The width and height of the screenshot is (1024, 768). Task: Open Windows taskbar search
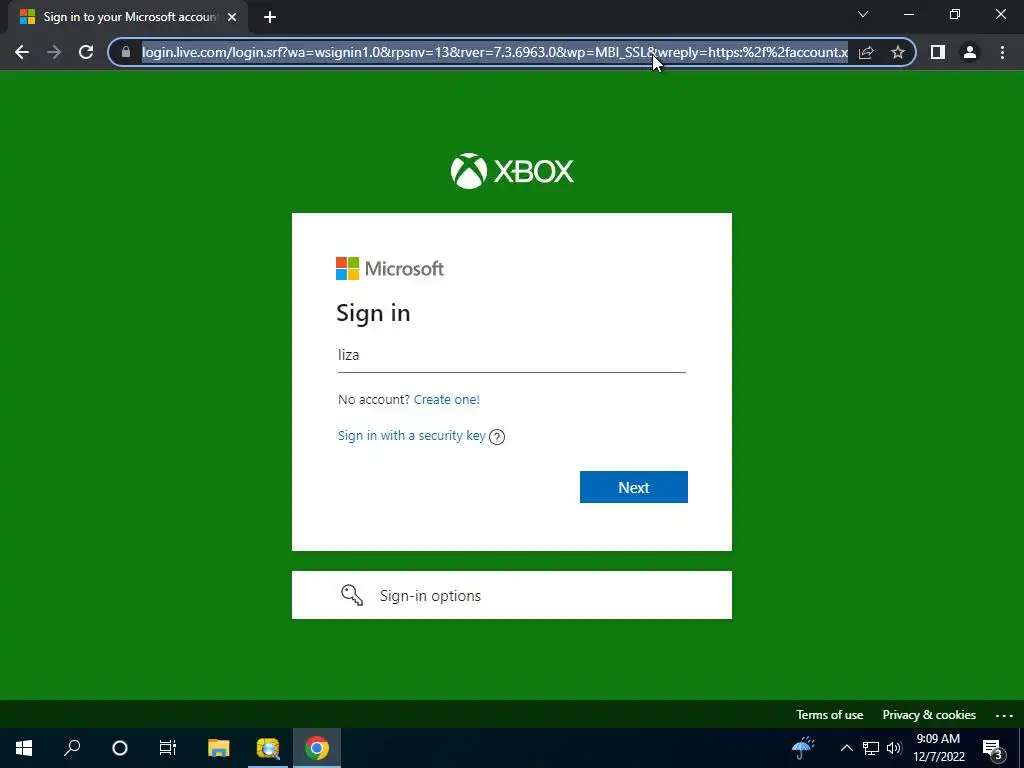[x=72, y=748]
